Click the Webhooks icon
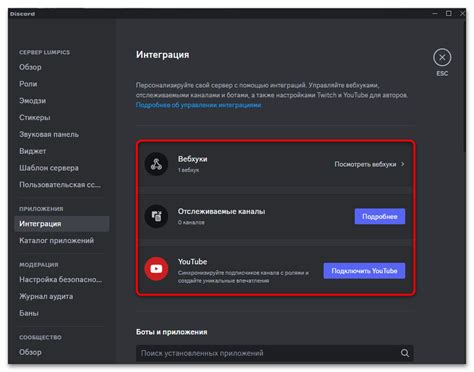This screenshot has width=474, height=372. 156,164
